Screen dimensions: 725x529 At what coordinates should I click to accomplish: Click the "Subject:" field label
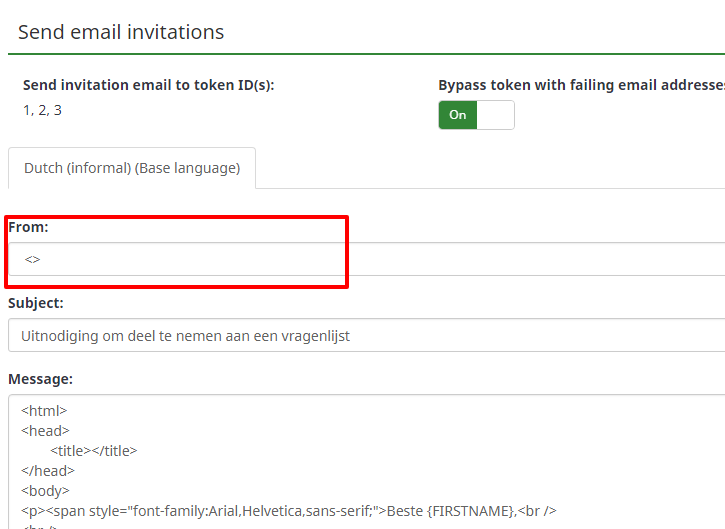point(36,302)
